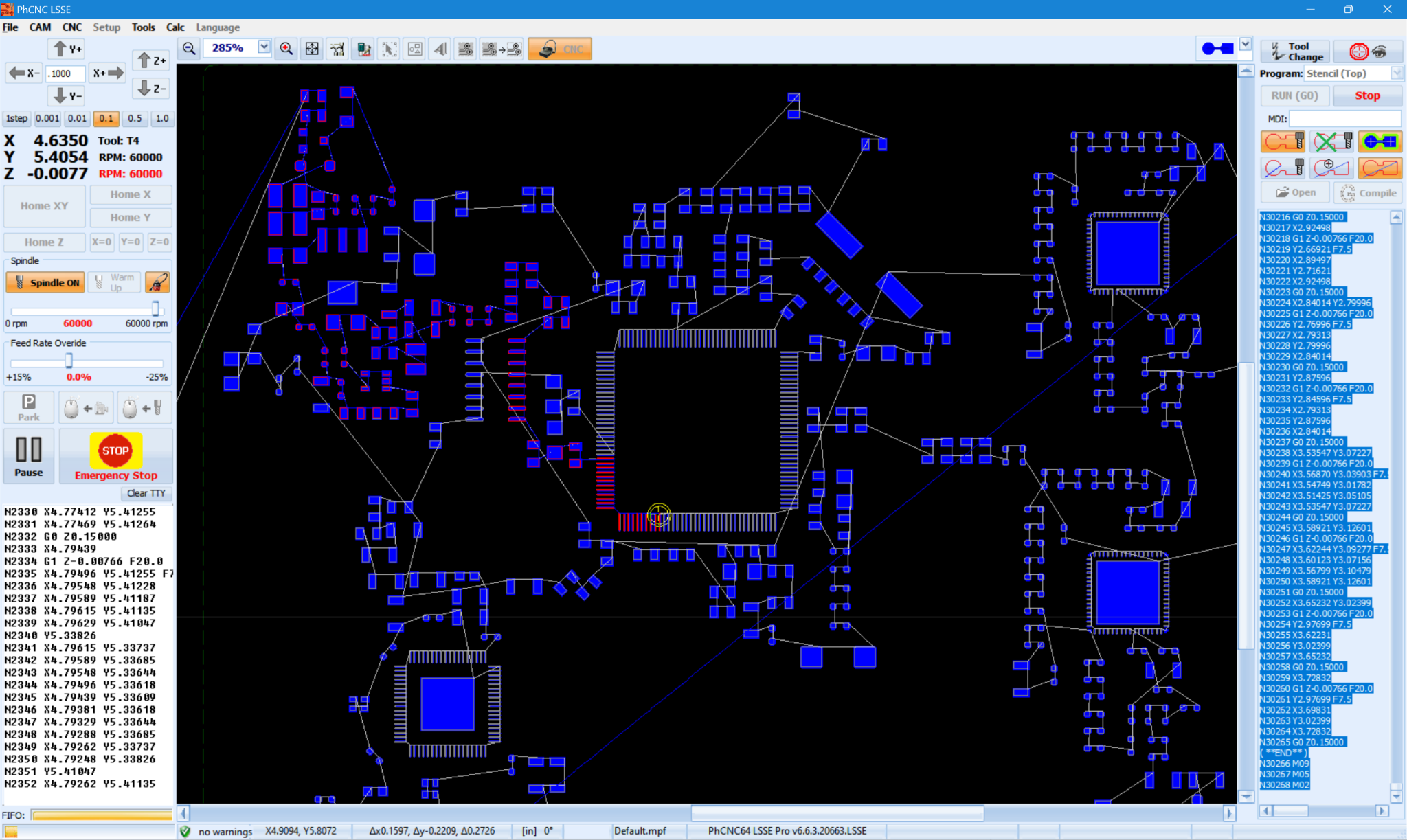
Task: Open the pad shape selector dropdown
Action: 1246,45
